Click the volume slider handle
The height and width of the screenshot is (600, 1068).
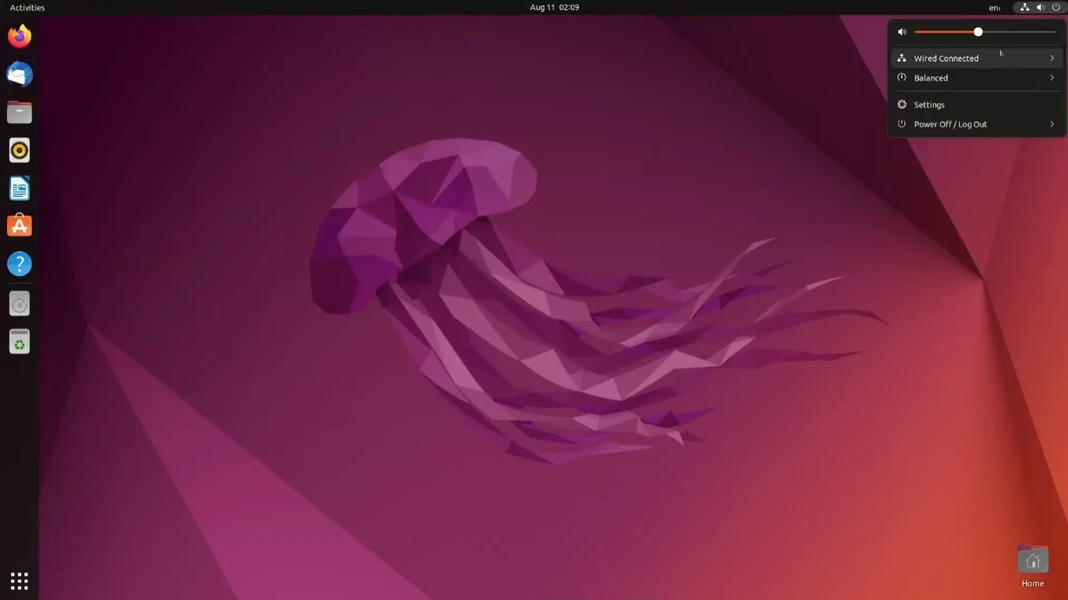(x=978, y=32)
